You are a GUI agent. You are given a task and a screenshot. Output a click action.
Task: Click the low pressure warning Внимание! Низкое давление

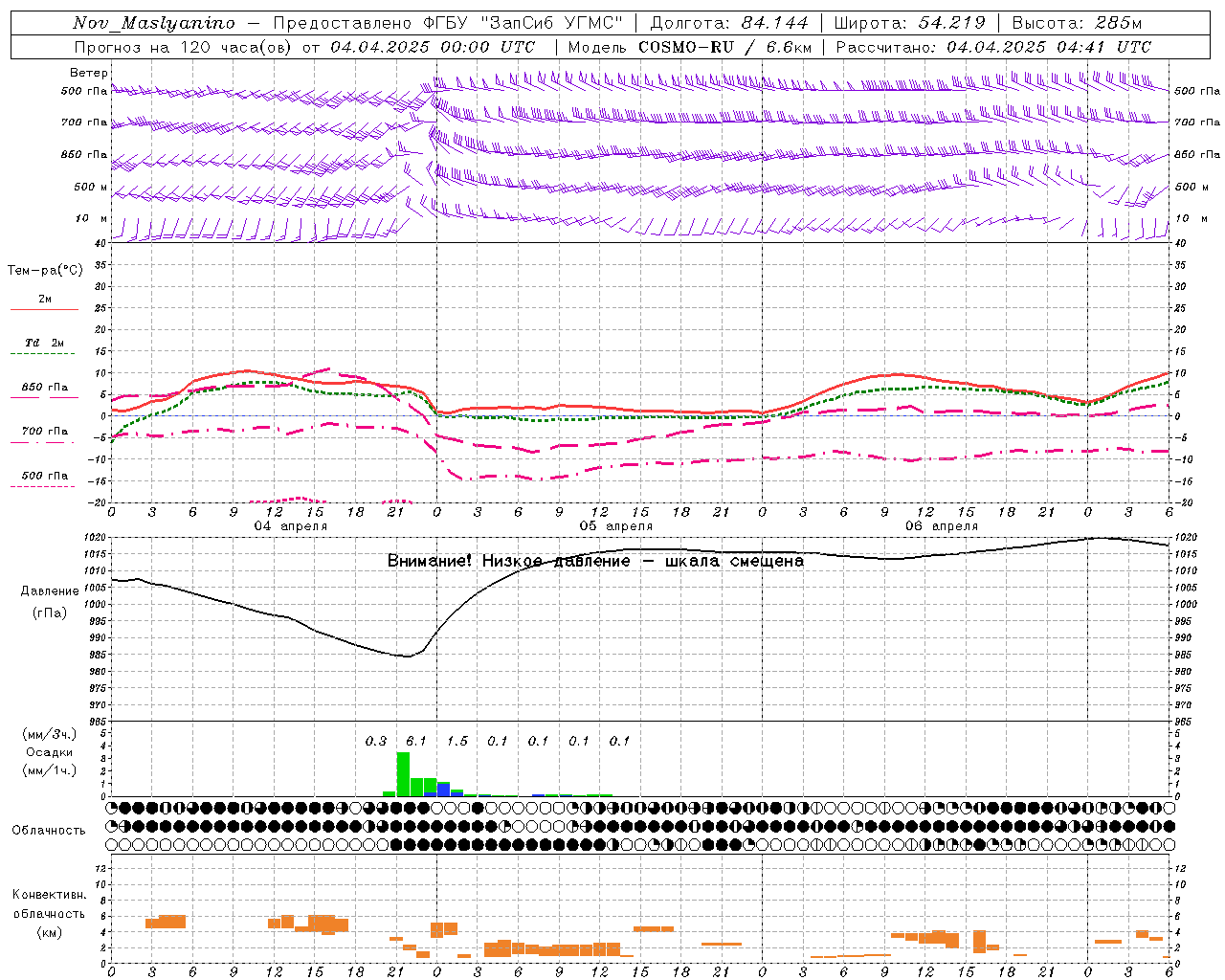tap(508, 561)
